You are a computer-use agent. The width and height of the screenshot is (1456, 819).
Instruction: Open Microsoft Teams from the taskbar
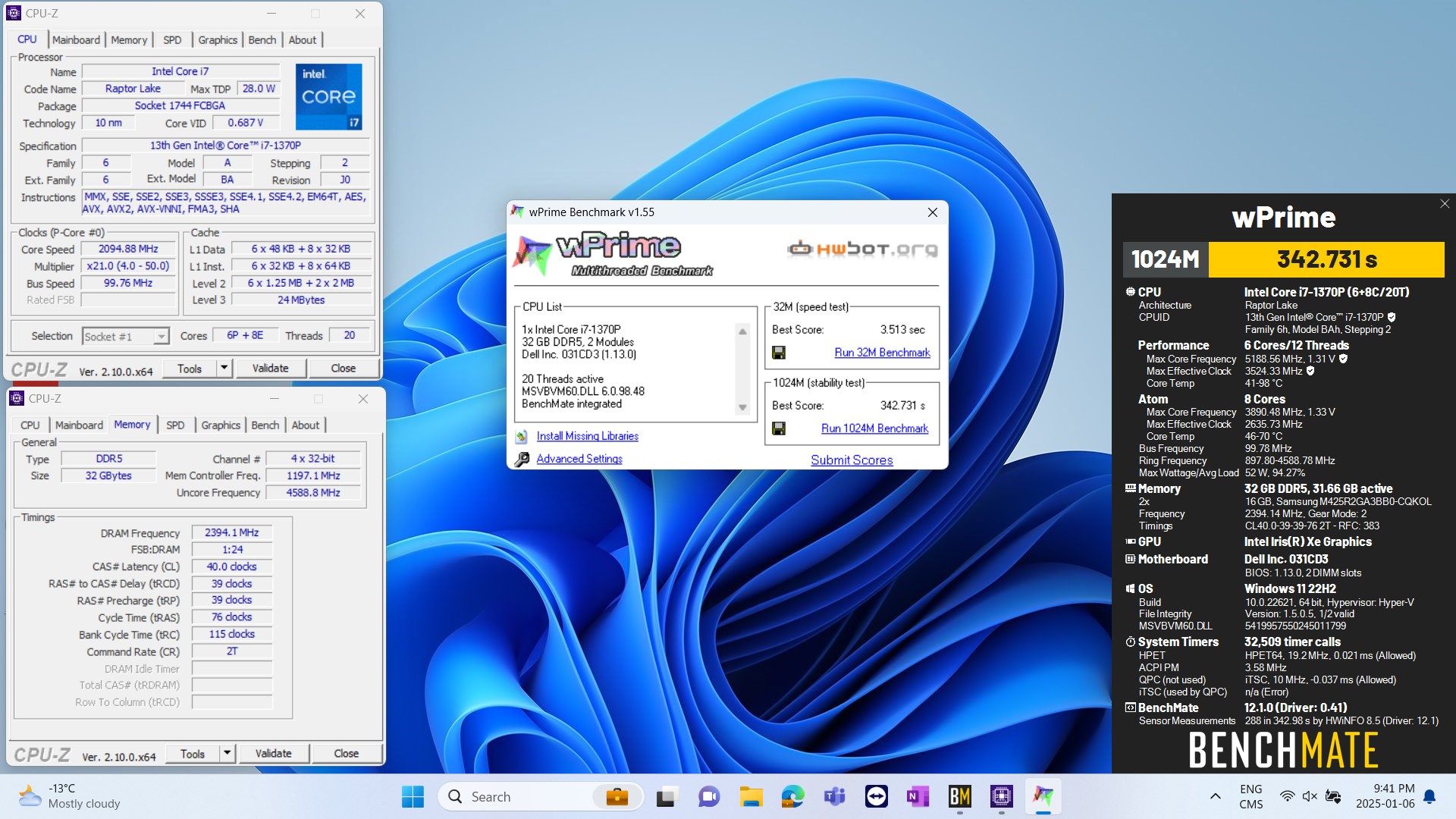[x=834, y=796]
